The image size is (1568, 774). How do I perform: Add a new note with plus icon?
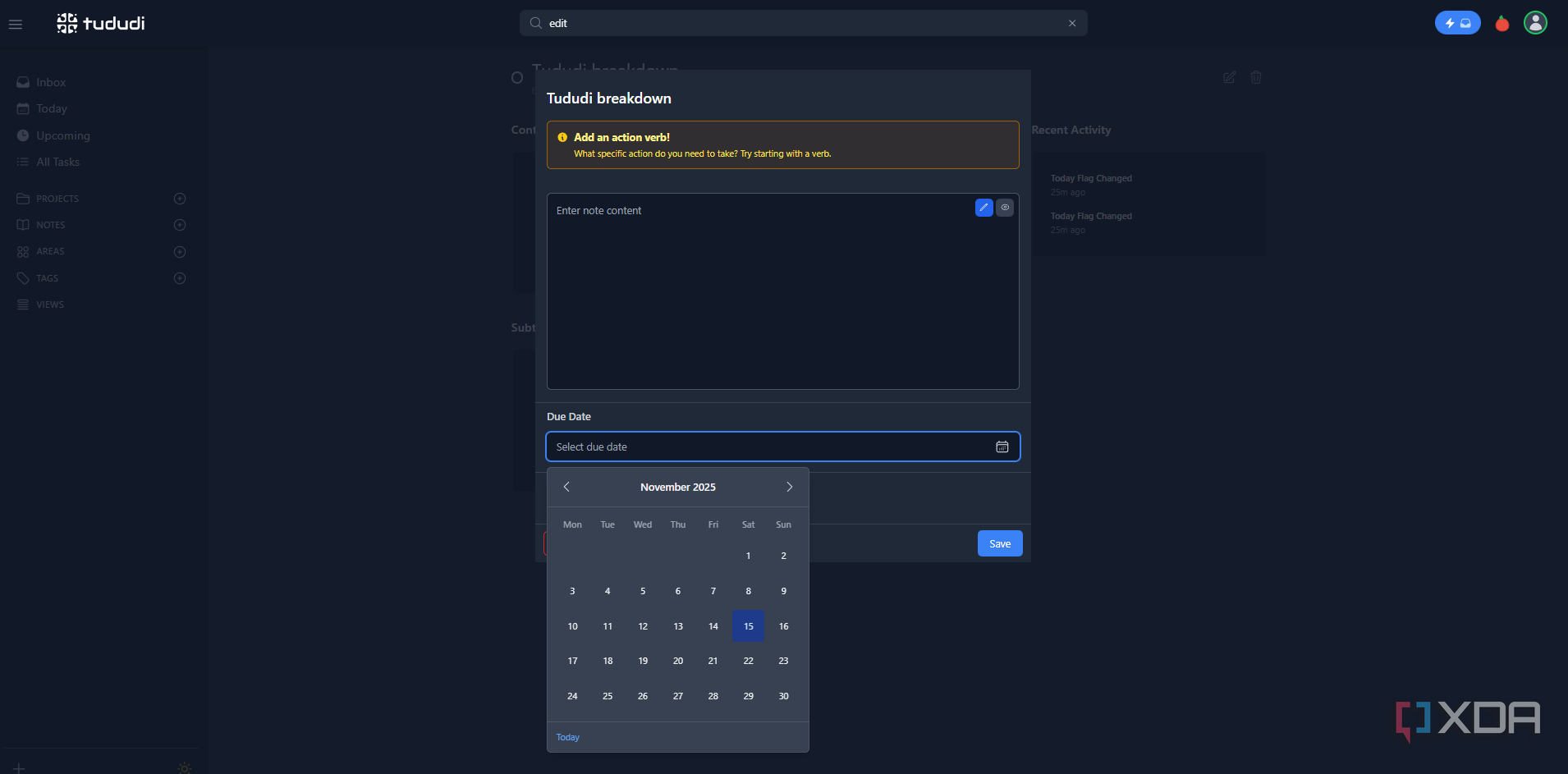pyautogui.click(x=180, y=225)
